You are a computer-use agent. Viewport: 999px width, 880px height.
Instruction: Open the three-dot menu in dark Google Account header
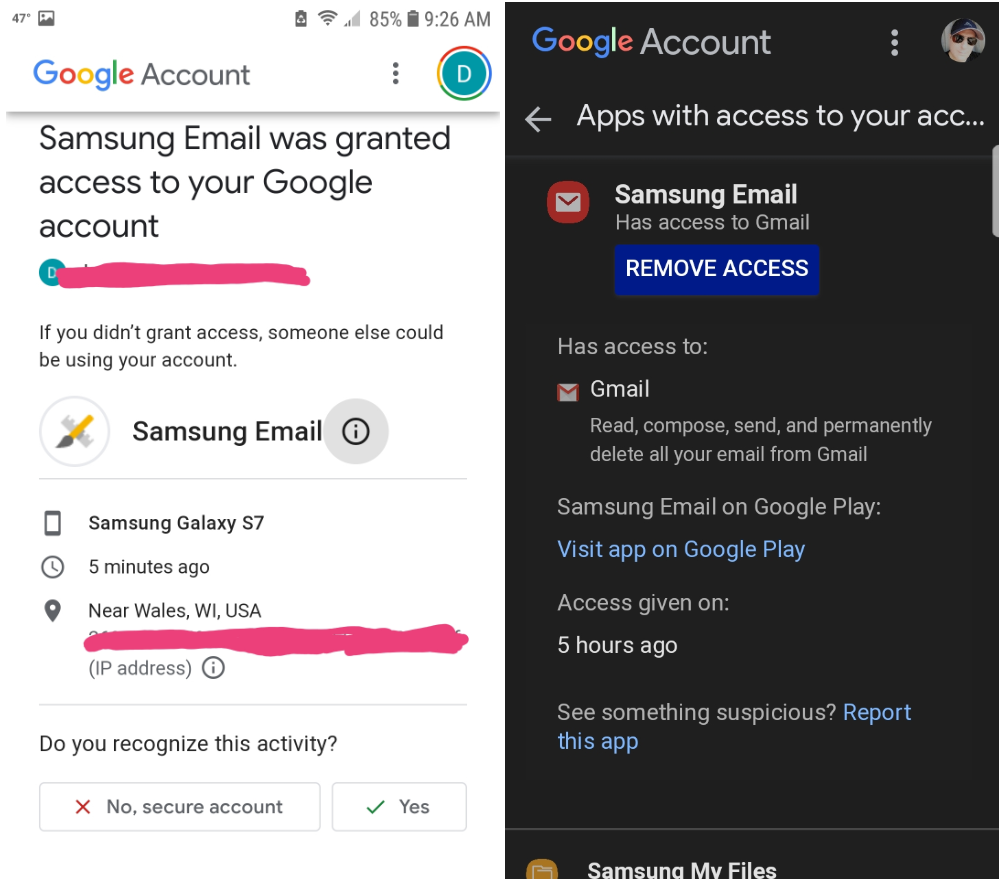tap(895, 43)
